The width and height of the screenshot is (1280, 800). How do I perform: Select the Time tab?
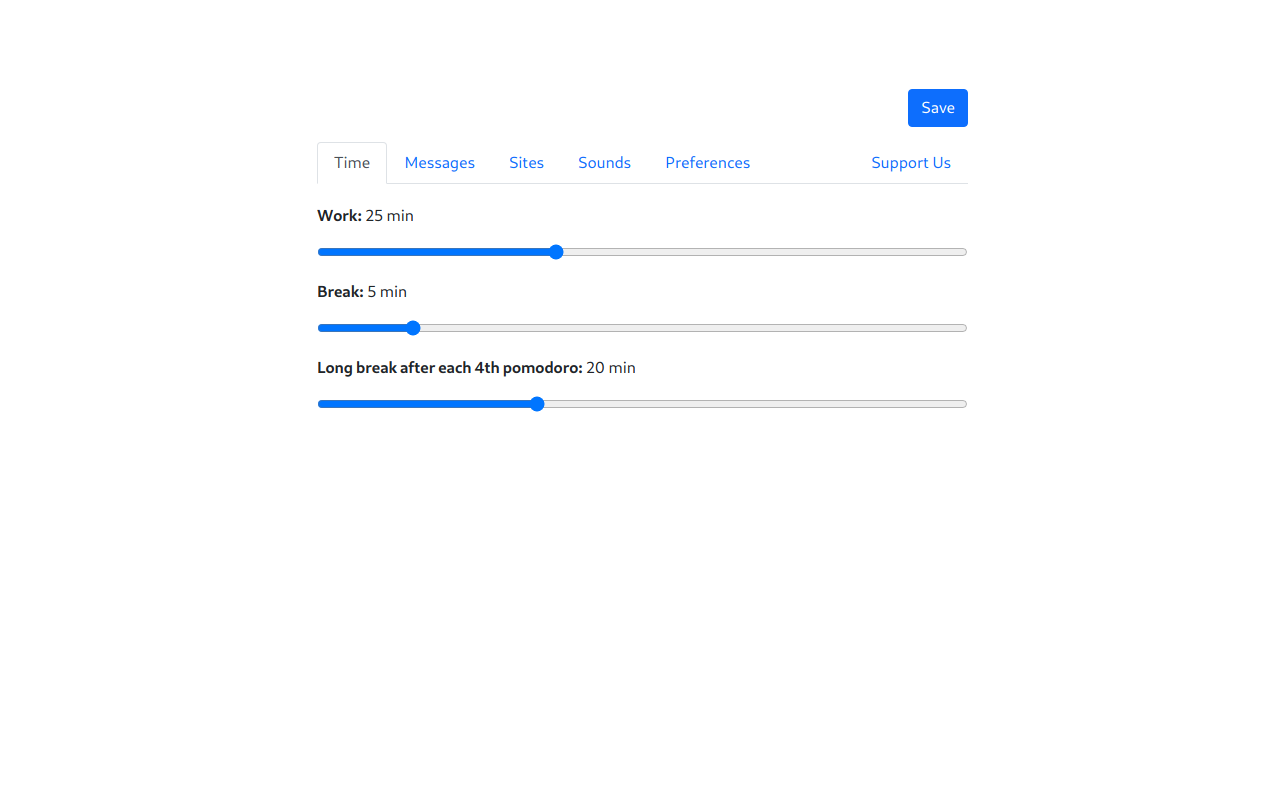coord(351,162)
